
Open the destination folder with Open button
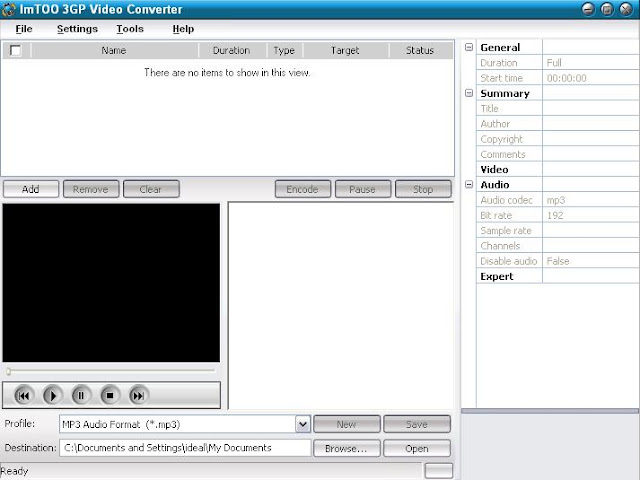click(417, 448)
